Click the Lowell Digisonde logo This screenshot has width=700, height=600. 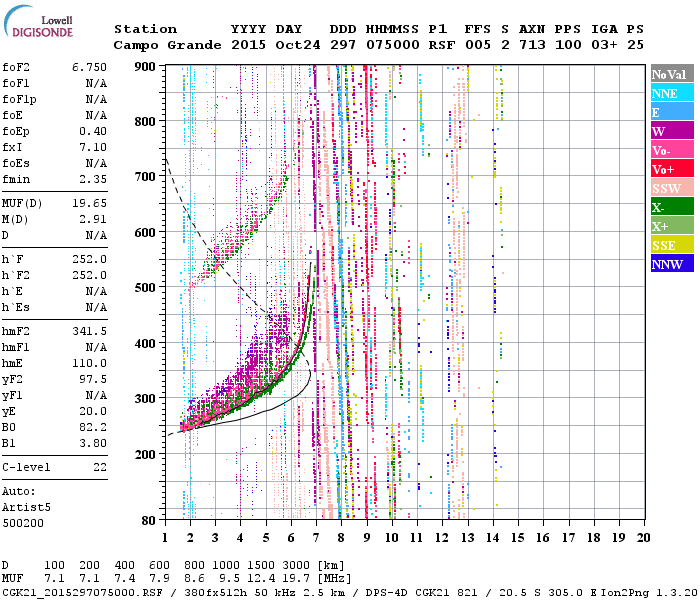38,22
